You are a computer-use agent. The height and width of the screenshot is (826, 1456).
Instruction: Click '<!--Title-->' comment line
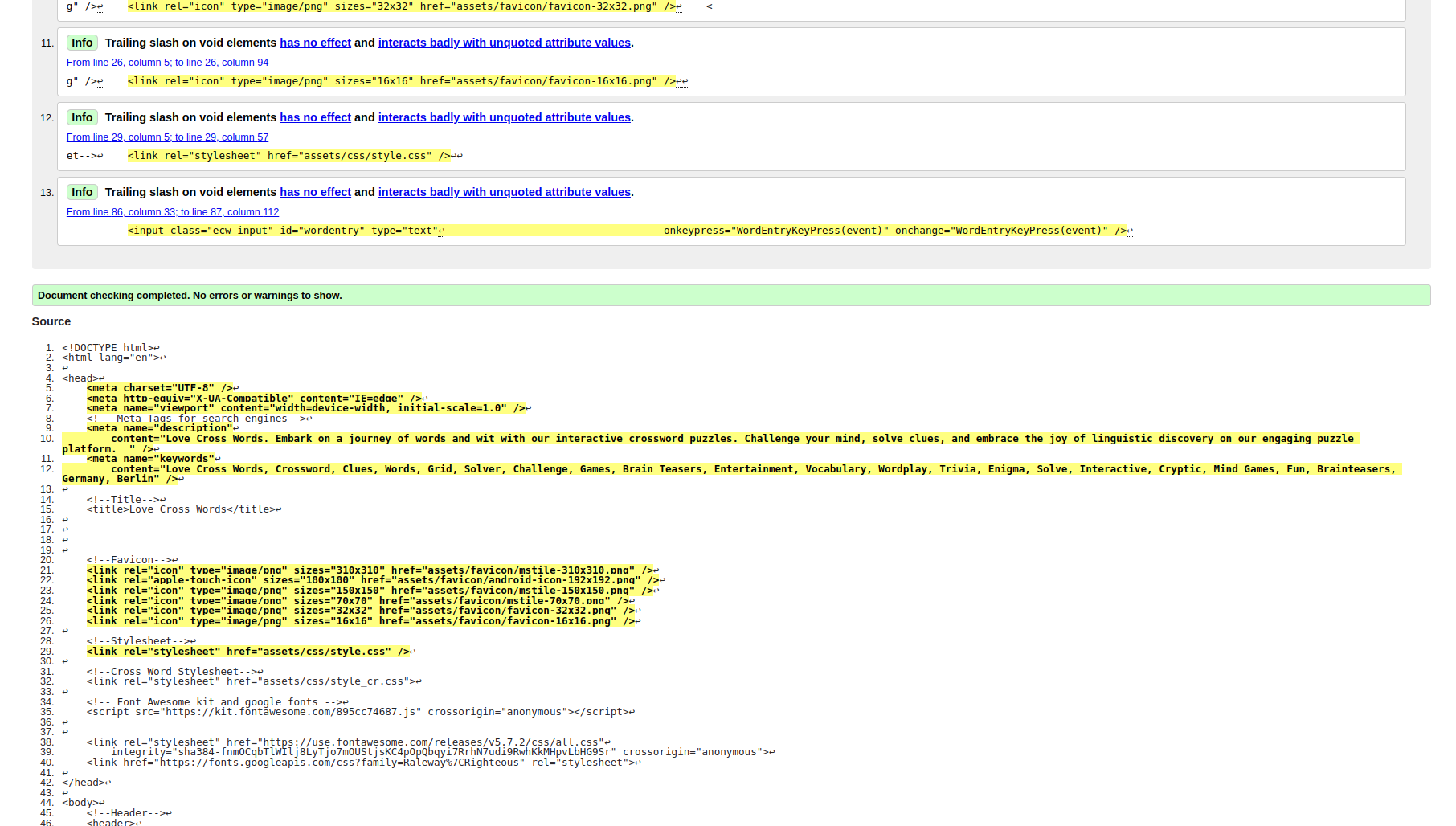(126, 500)
